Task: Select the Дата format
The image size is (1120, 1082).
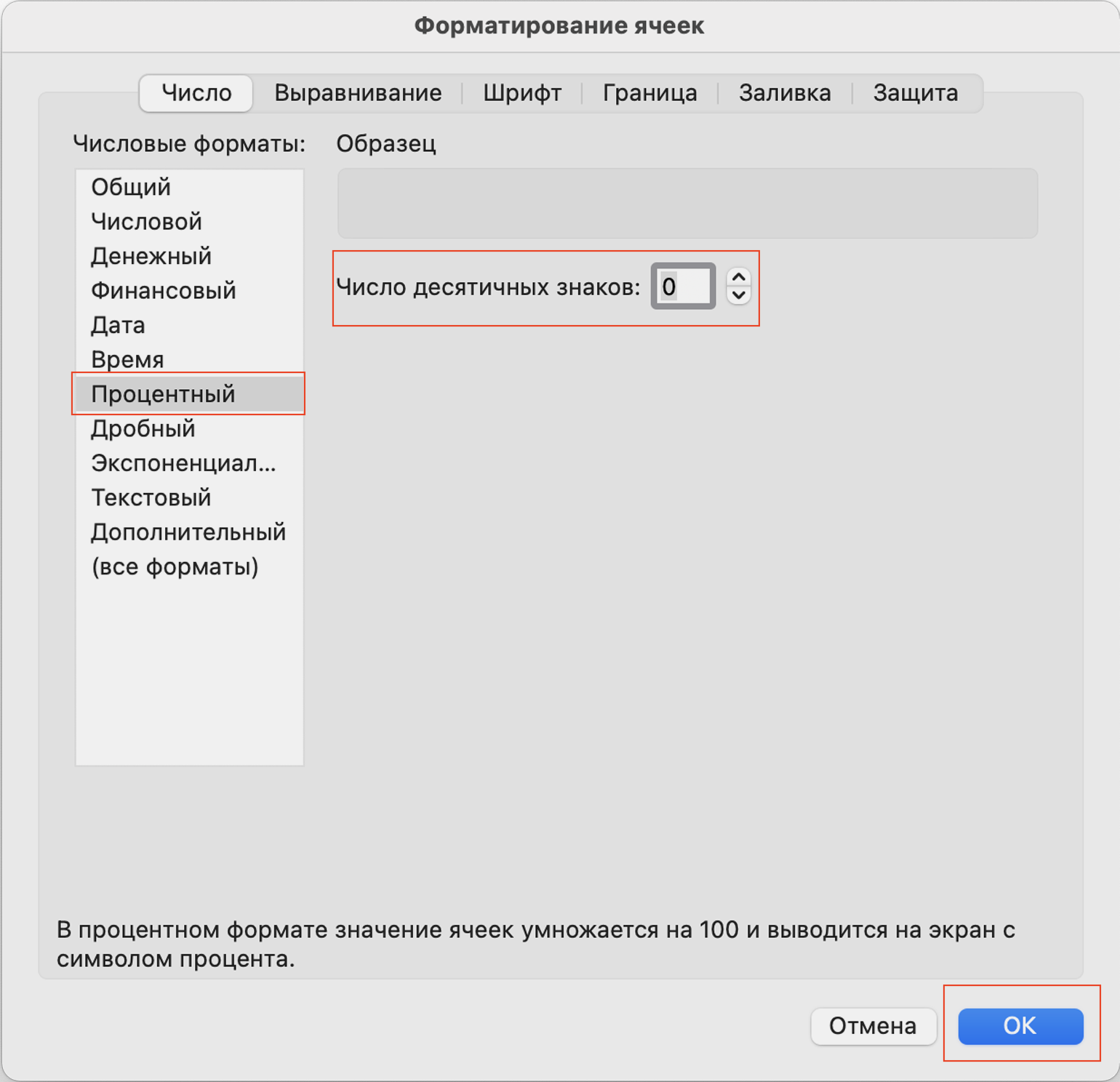Action: tap(118, 325)
